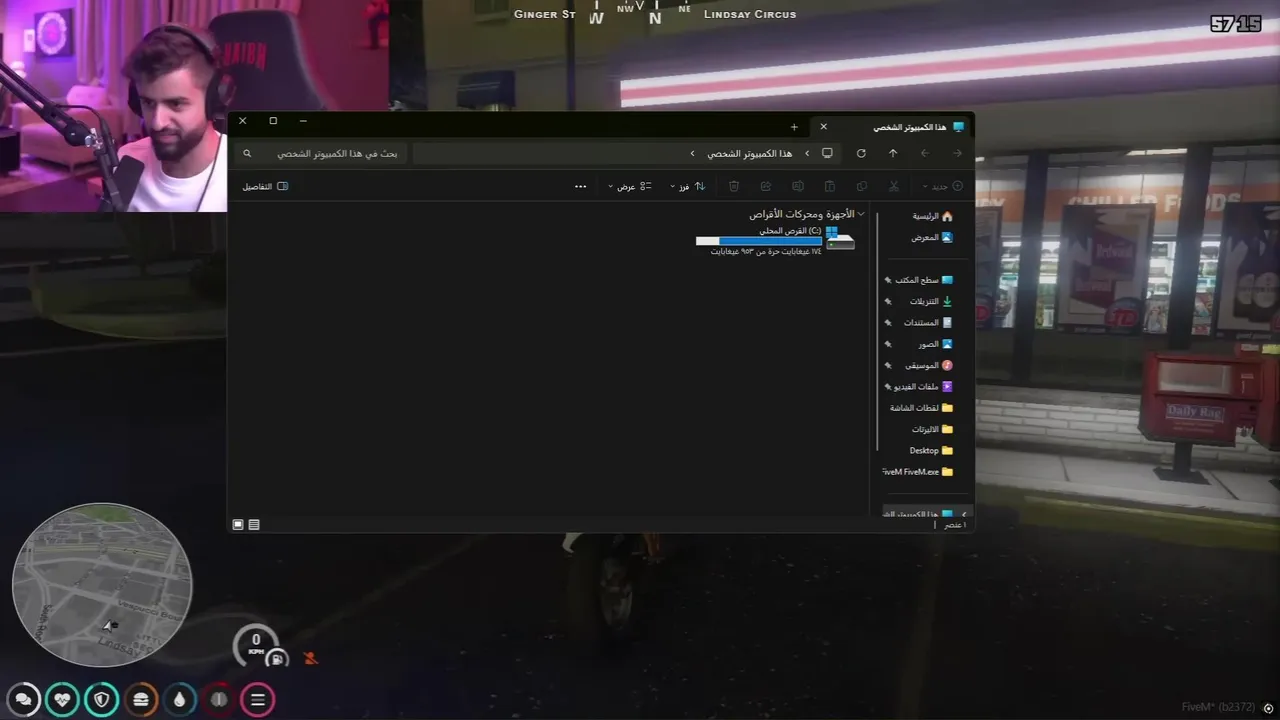Close the هذا الكمبيوتر الشخصي tab
This screenshot has height=720, width=1280.
coord(824,127)
